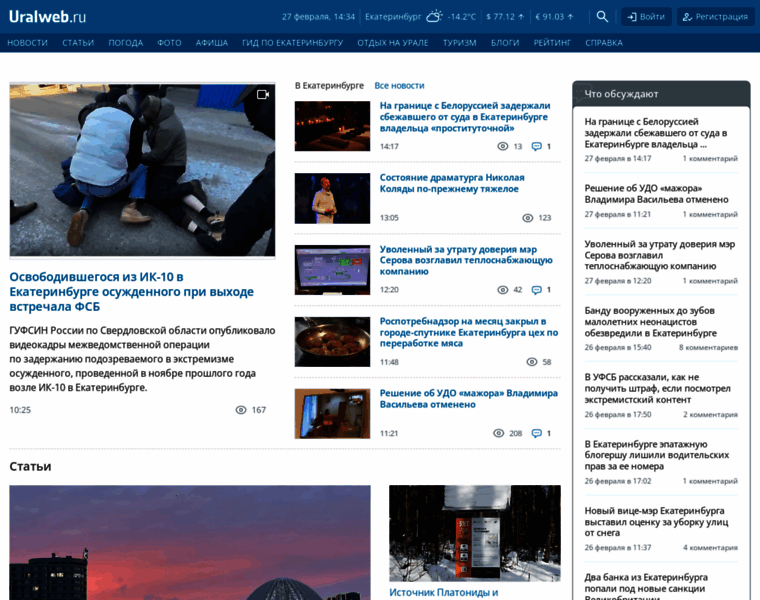The width and height of the screenshot is (760, 600).
Task: Select the В Екатеринбурге news tab
Action: (329, 86)
